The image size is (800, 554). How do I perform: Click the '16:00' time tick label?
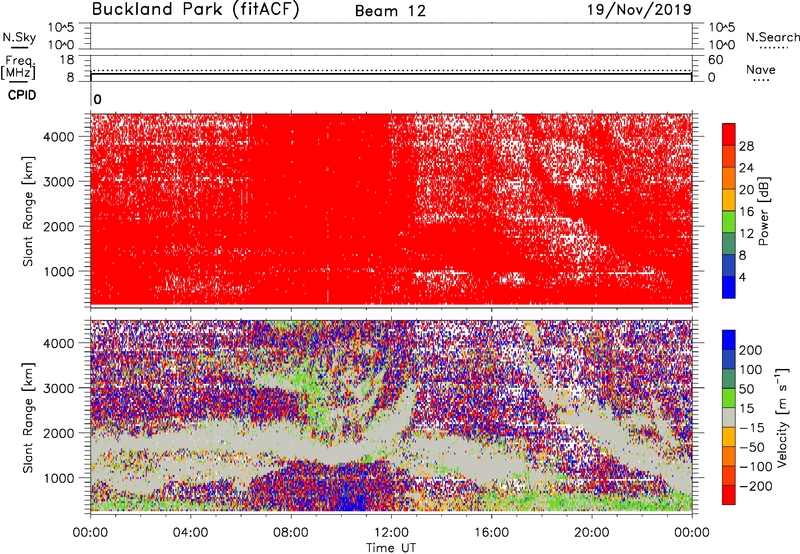(x=491, y=533)
